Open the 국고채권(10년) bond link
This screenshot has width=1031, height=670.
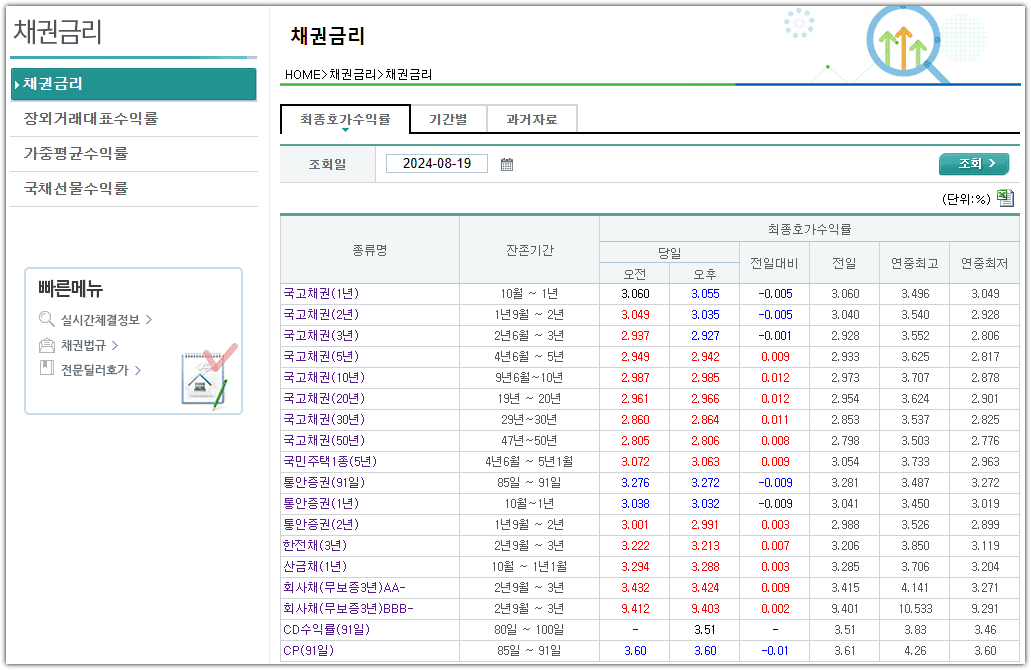[325, 377]
